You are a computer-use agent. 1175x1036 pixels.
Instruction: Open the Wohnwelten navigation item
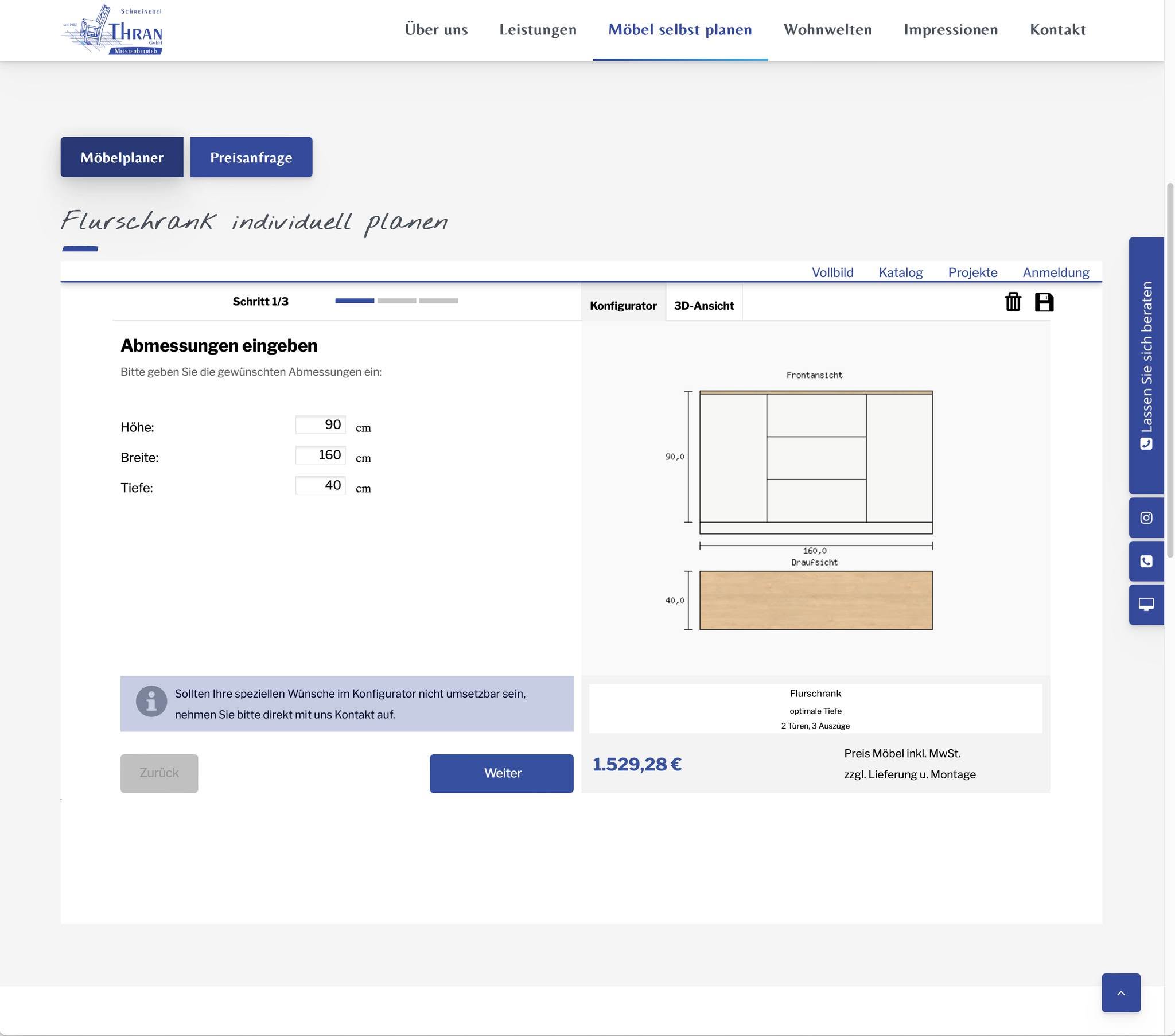827,29
